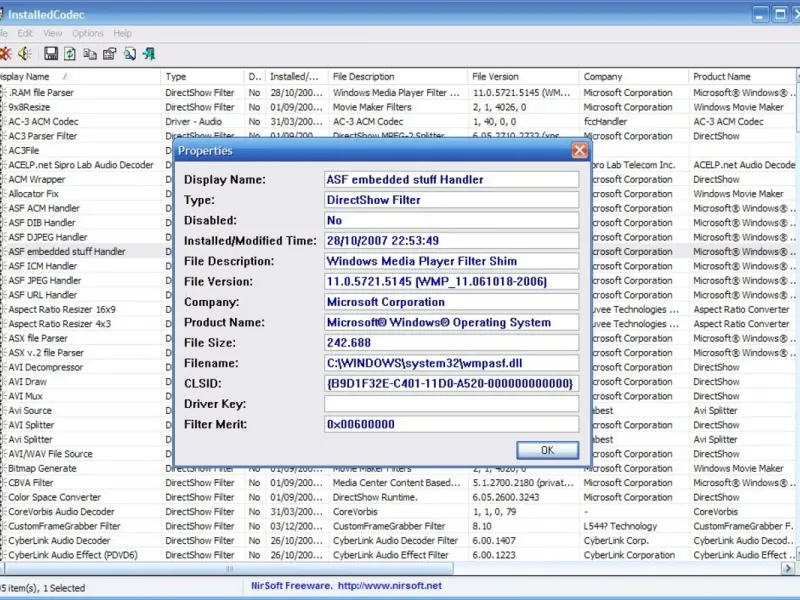Viewport: 800px width, 600px height.
Task: Open the Options menu
Action: pos(87,33)
